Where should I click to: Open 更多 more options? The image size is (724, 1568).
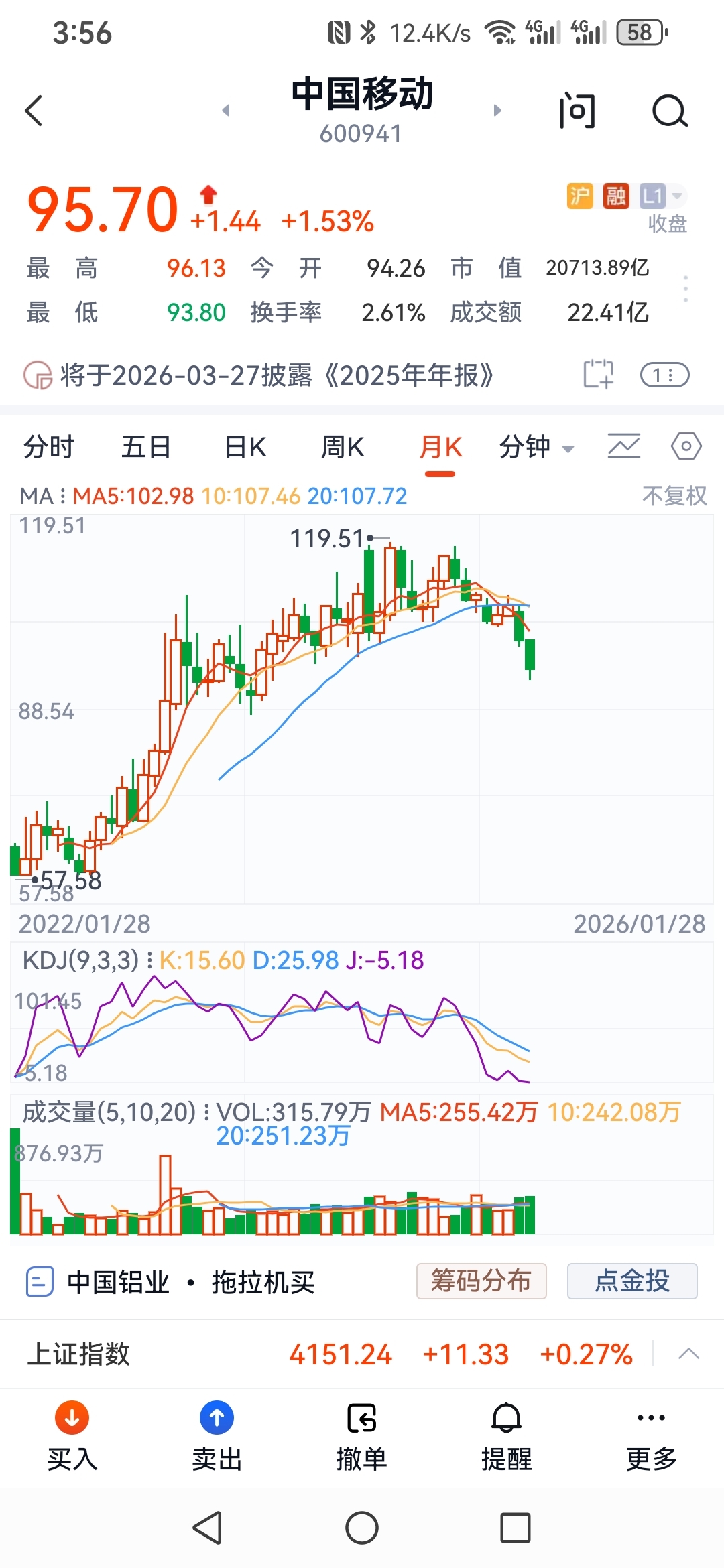(x=652, y=1437)
